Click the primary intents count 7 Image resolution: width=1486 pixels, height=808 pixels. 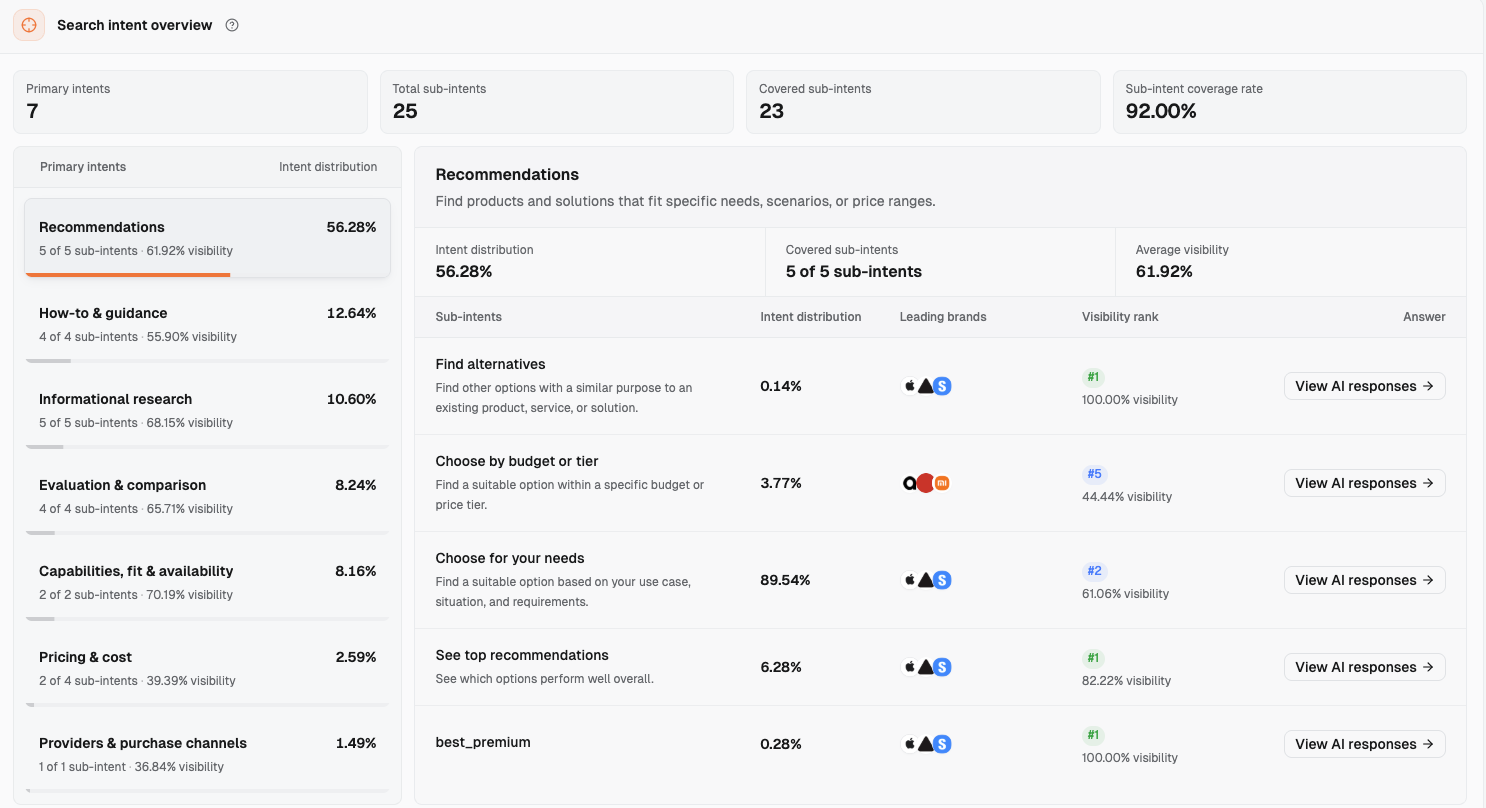click(32, 111)
